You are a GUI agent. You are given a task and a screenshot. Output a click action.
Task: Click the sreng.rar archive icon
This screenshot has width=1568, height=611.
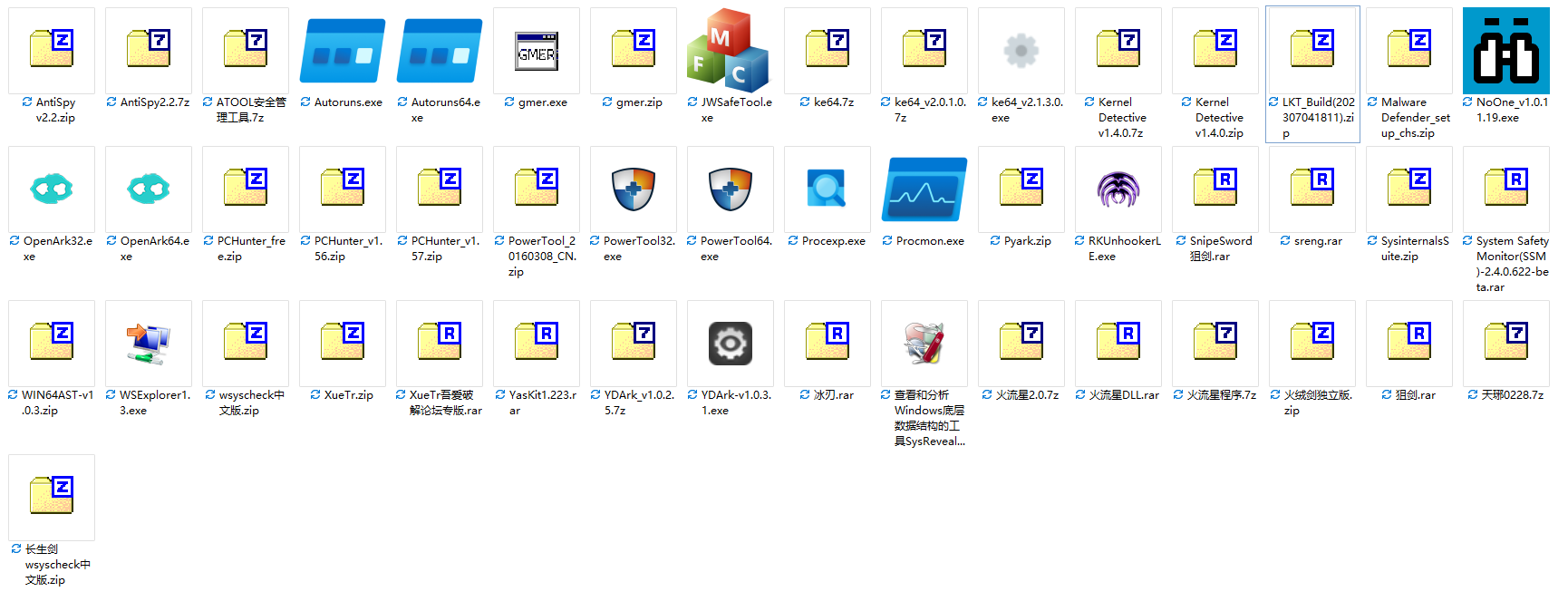click(1312, 189)
